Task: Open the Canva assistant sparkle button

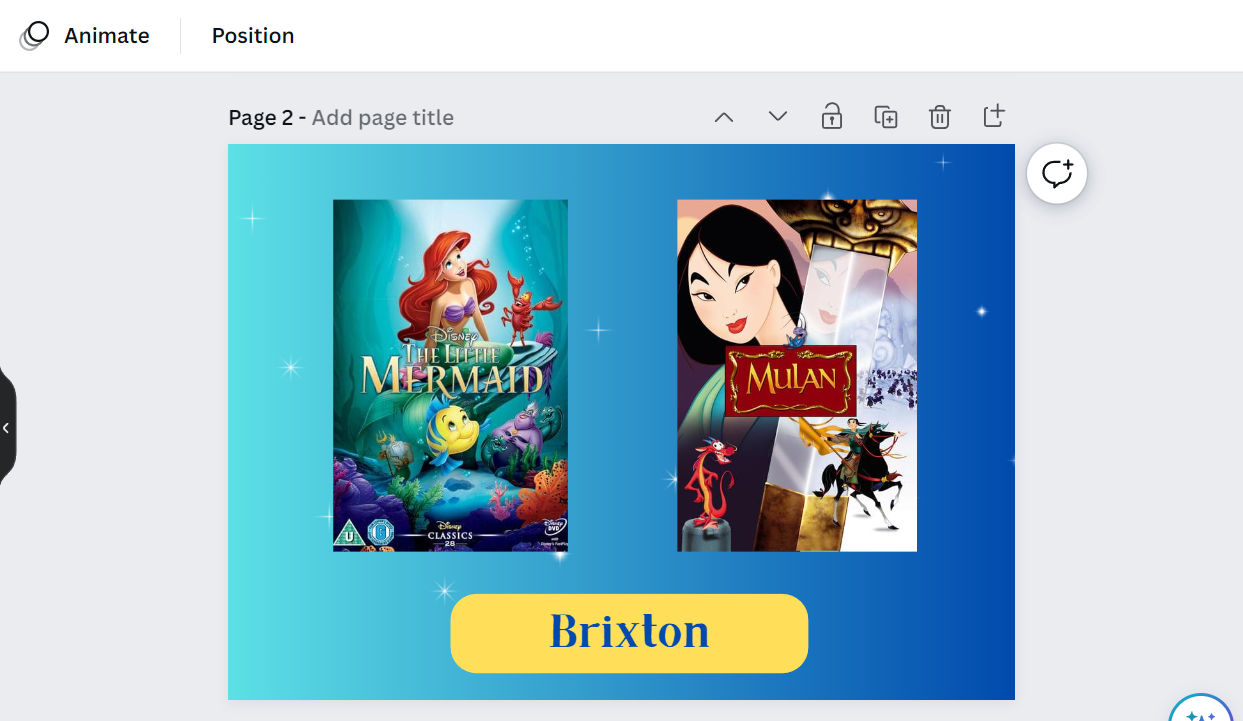Action: pyautogui.click(x=1200, y=711)
